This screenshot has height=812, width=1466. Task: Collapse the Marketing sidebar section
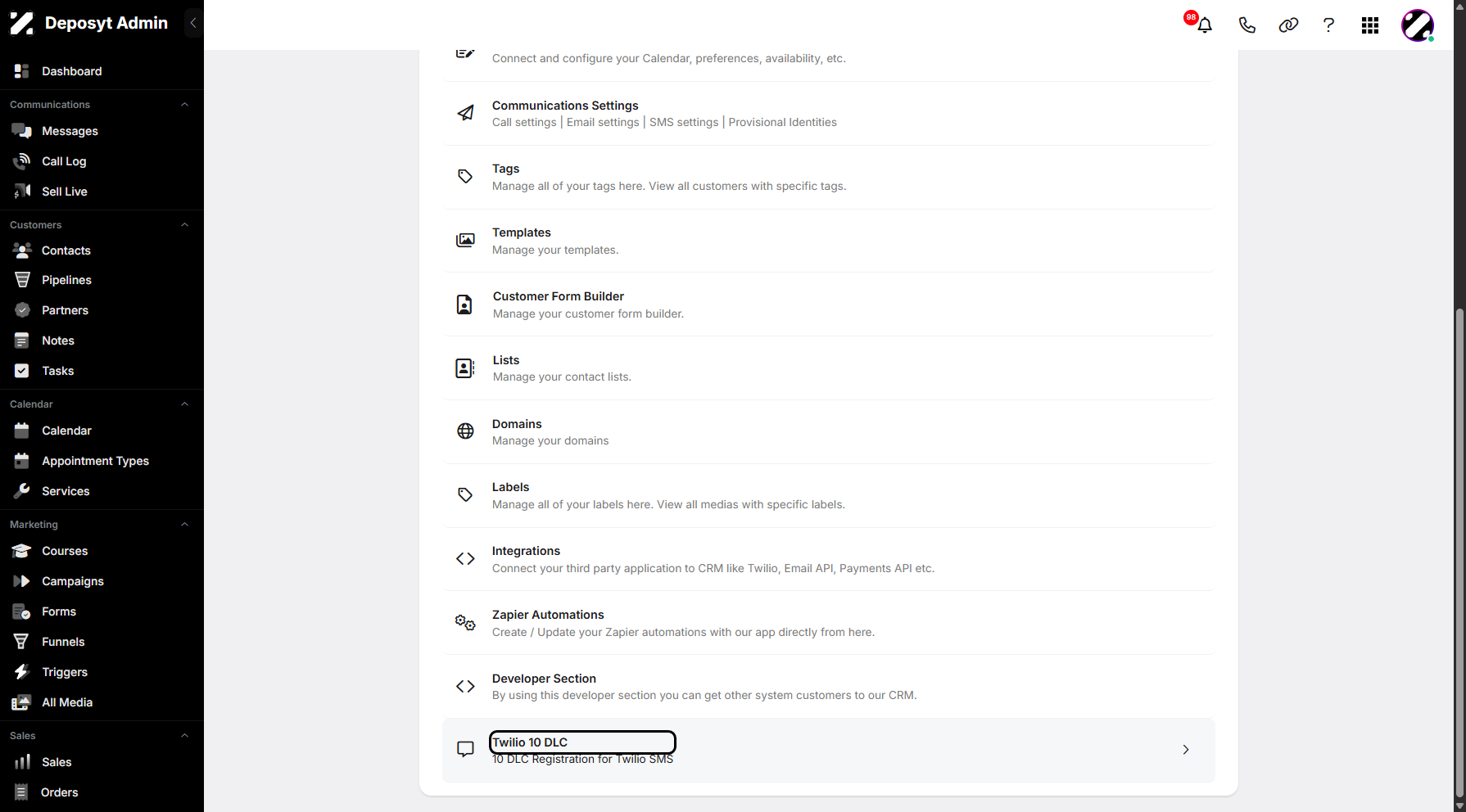pos(184,525)
